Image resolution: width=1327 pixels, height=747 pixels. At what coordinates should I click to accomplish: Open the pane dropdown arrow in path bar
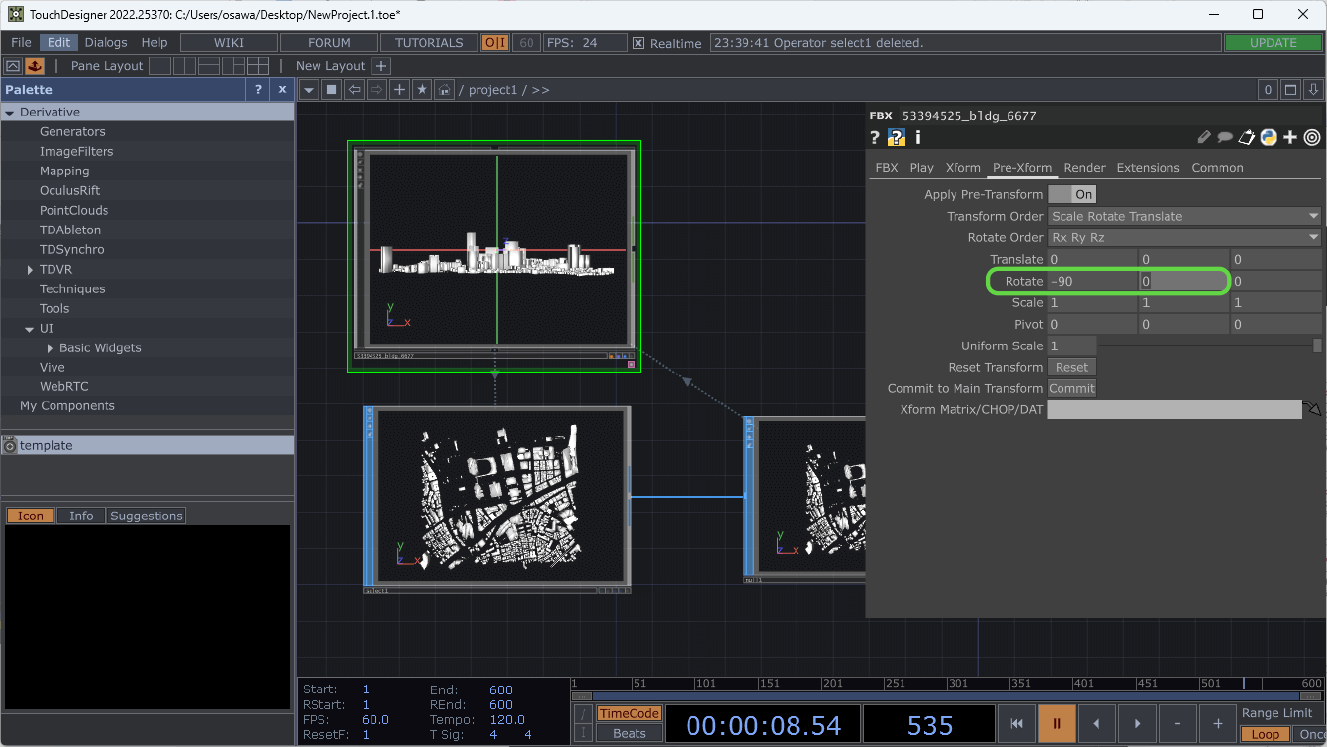309,90
